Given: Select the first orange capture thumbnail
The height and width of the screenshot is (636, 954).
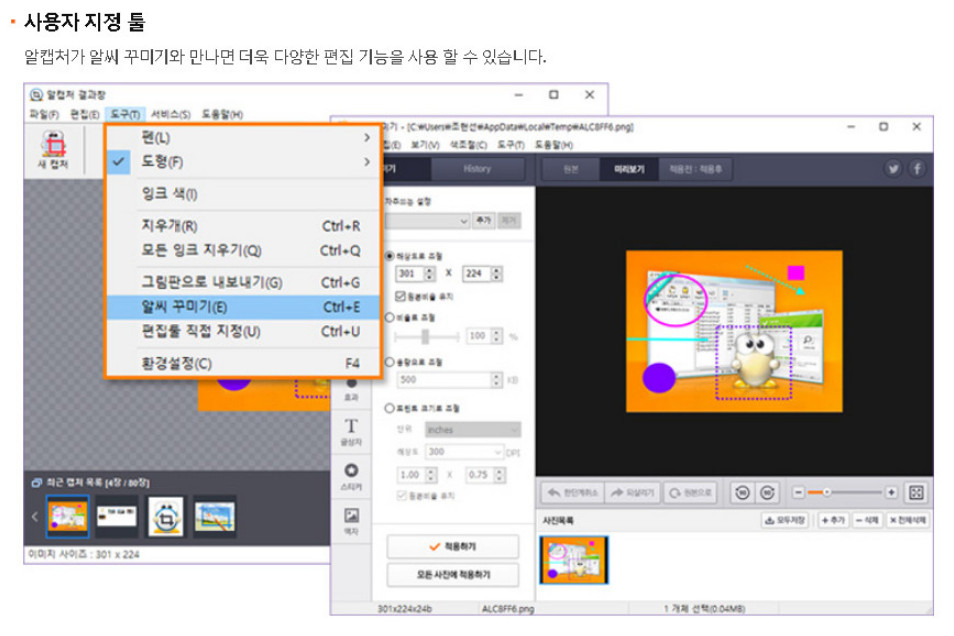Looking at the screenshot, I should (68, 516).
